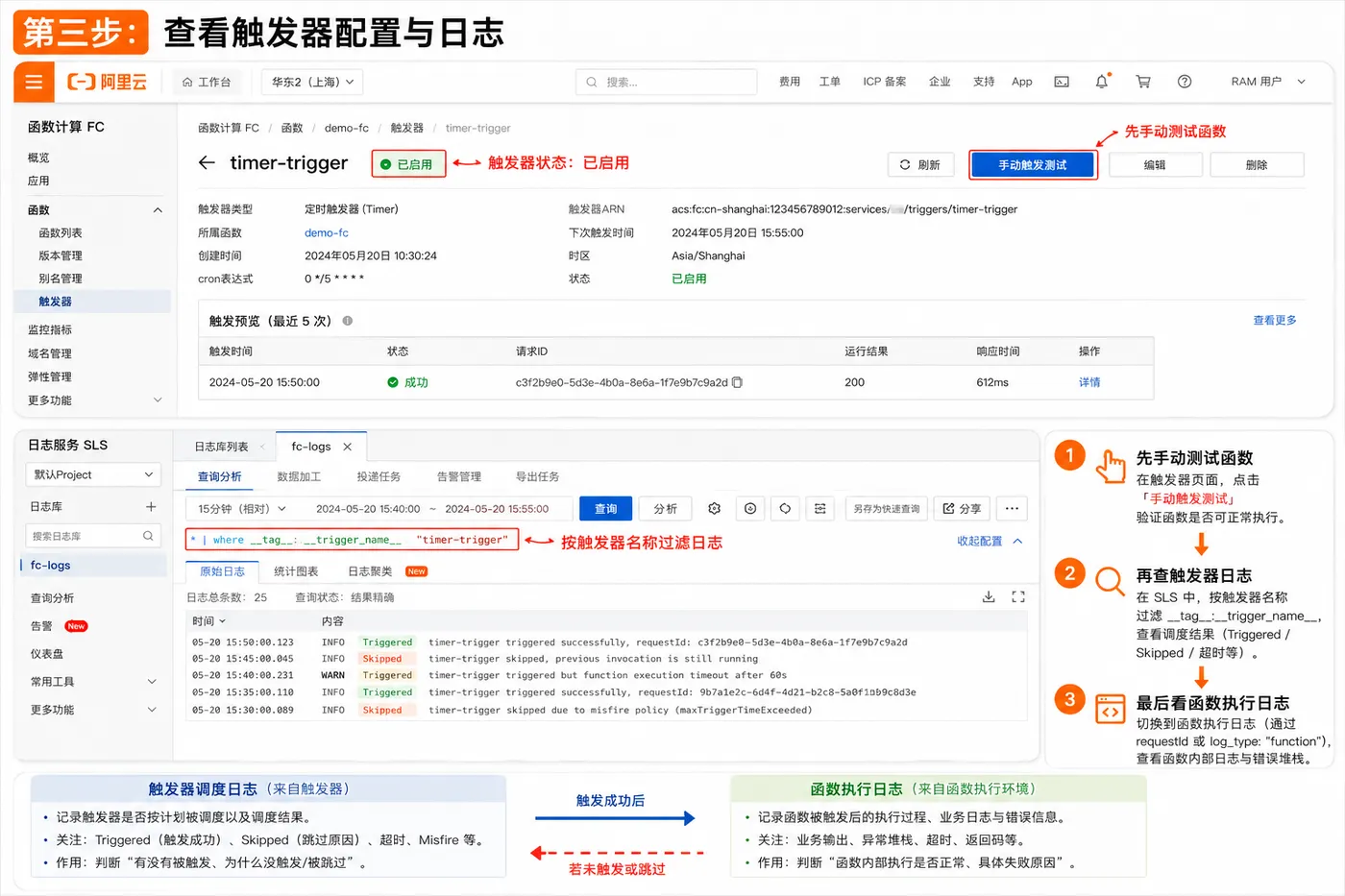The height and width of the screenshot is (896, 1345).
Task: Click the circled-arrow icon next to the gear
Action: pos(750,508)
